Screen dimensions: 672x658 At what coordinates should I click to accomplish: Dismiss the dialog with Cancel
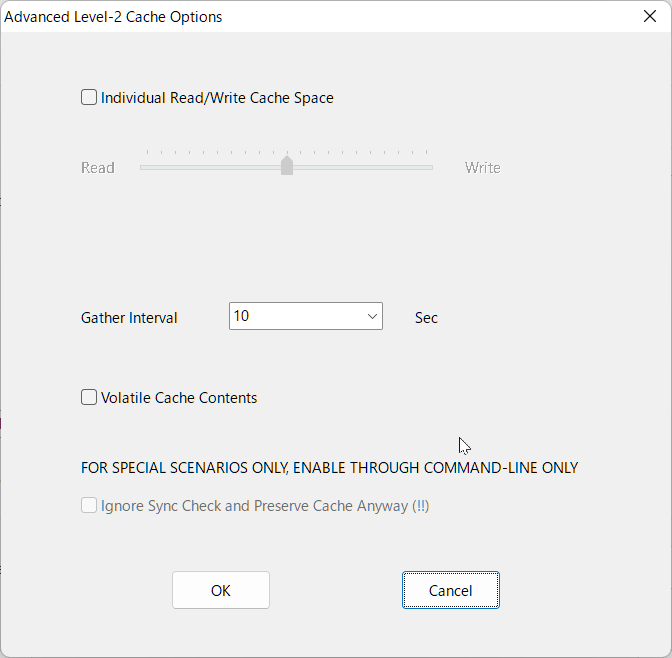point(450,590)
